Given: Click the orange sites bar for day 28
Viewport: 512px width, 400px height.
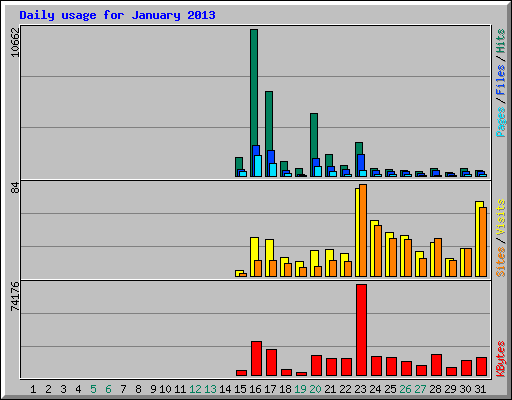Looking at the screenshot, I should 438,257.
